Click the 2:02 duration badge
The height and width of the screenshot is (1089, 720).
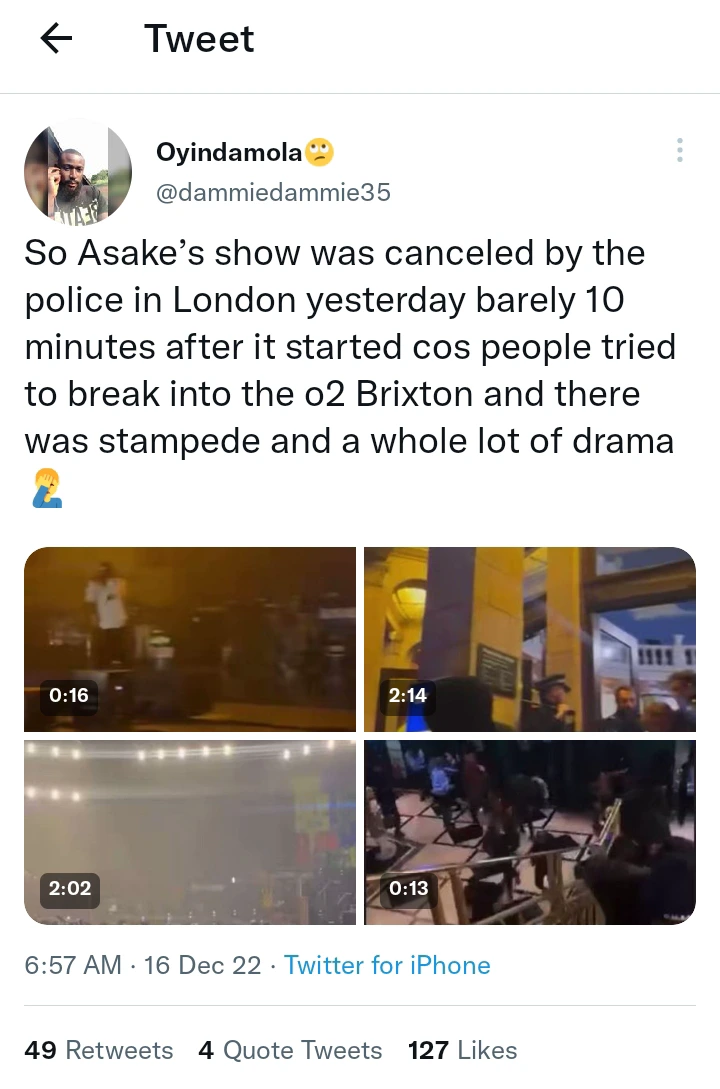[x=69, y=888]
